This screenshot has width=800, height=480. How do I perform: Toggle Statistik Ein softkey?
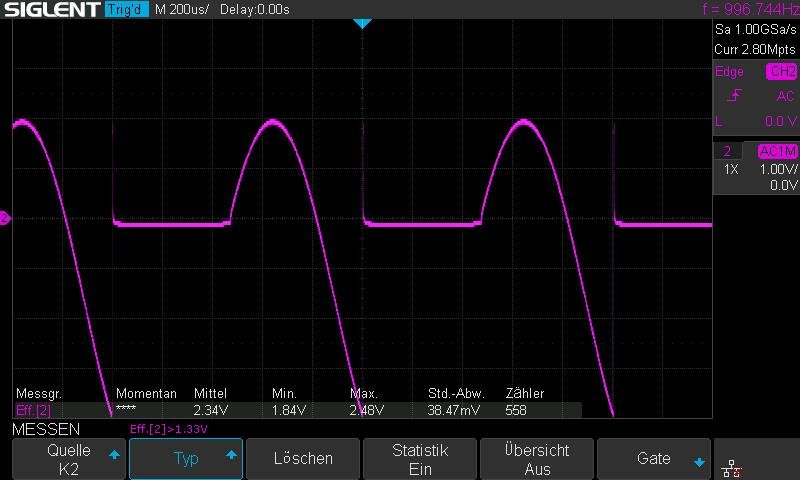click(419, 459)
